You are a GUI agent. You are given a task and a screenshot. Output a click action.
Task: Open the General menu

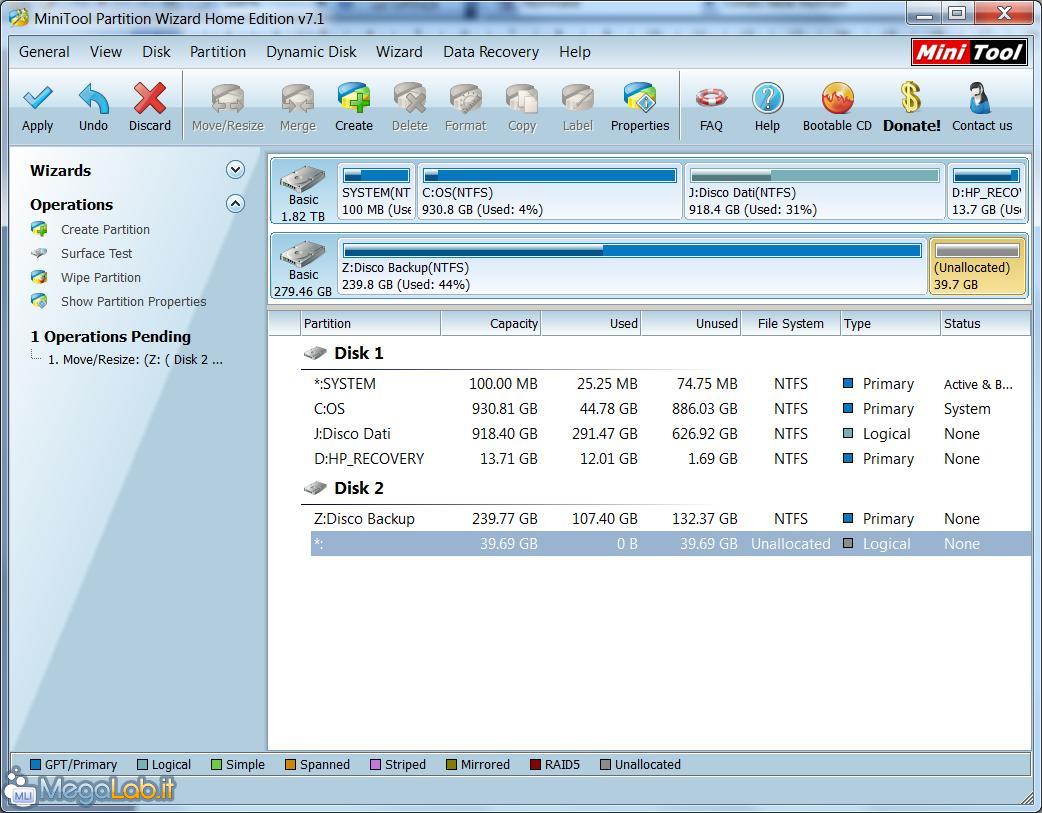click(44, 52)
